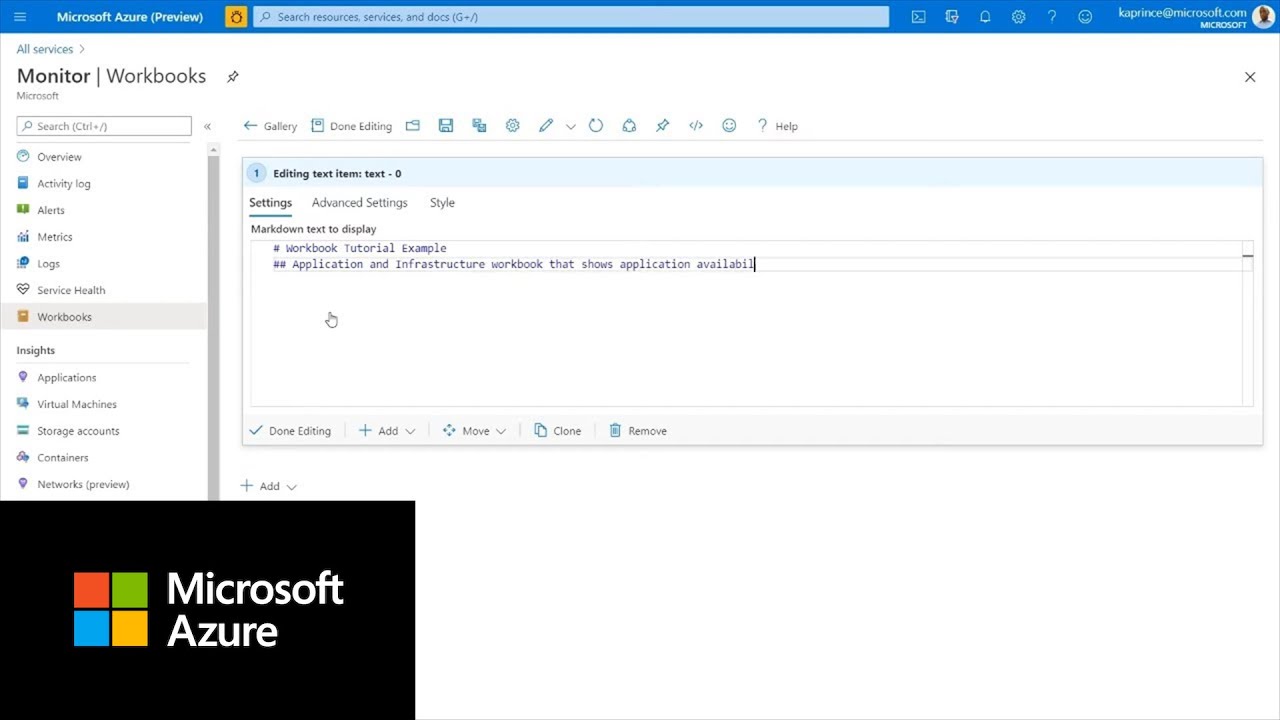Open the notifications bell
The image size is (1280, 720).
pos(985,16)
